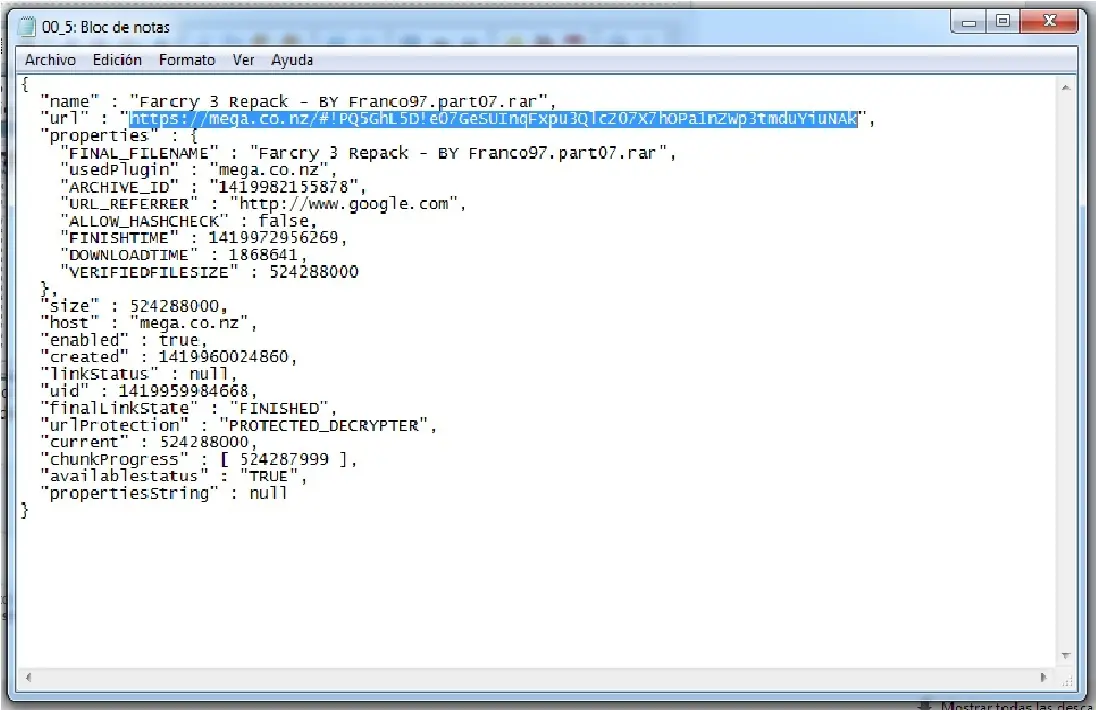Minimize the Bloc de notas window

coord(969,22)
